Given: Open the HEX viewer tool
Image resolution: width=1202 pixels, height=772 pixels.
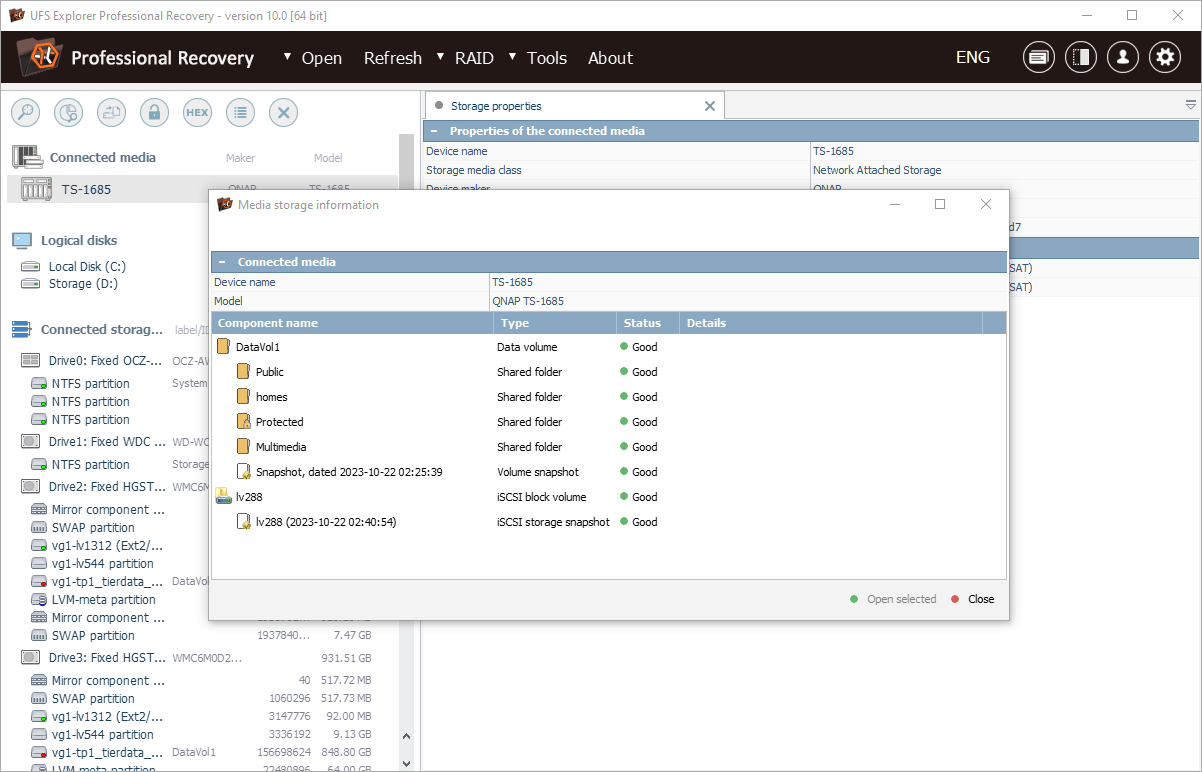Looking at the screenshot, I should [197, 113].
